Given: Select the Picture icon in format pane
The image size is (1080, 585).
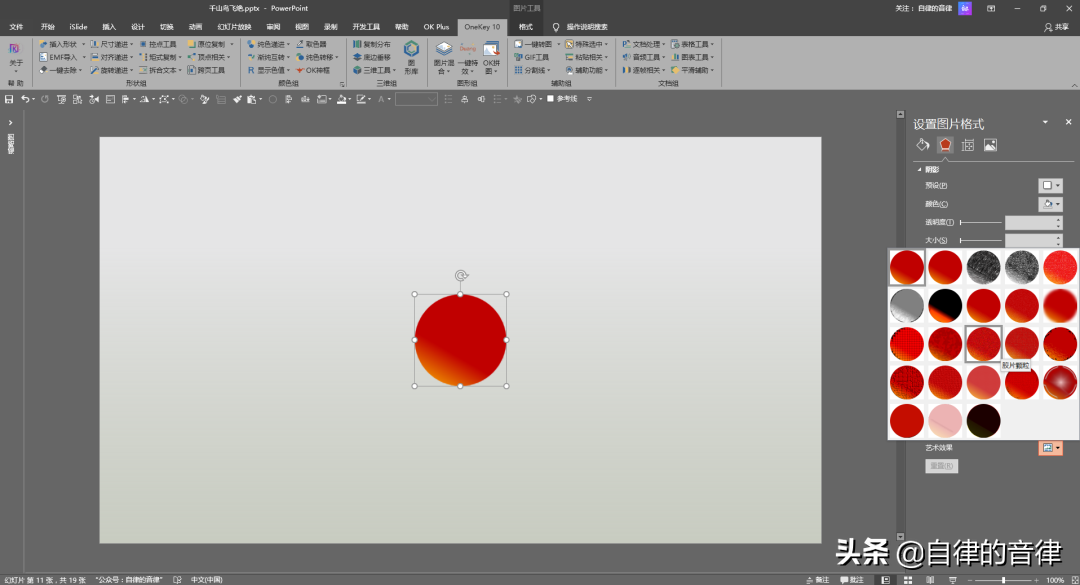Looking at the screenshot, I should coord(990,145).
